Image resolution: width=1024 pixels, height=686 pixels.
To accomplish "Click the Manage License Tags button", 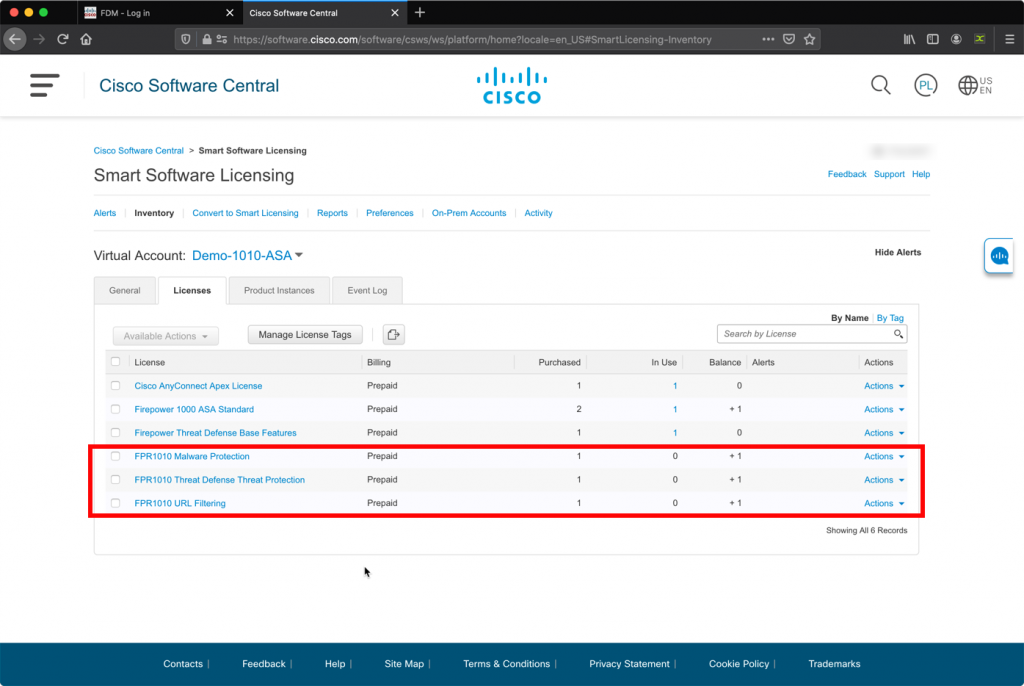I will pyautogui.click(x=304, y=334).
